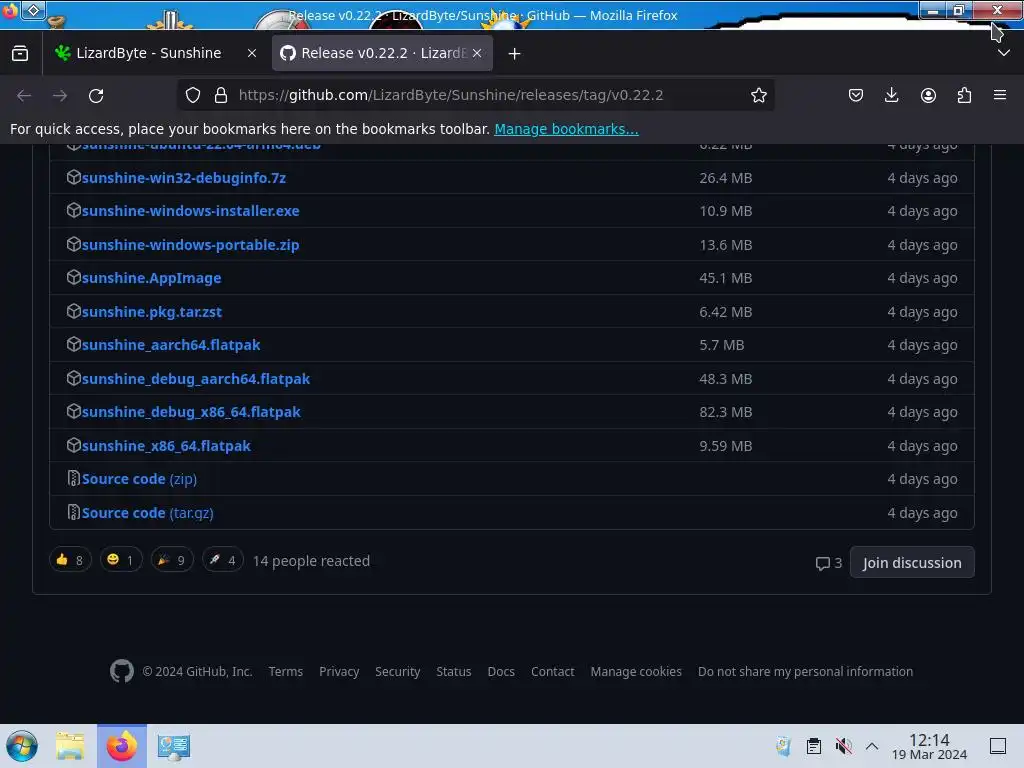This screenshot has height=768, width=1024.
Task: Open the clock showing 12:14
Action: pyautogui.click(x=929, y=746)
